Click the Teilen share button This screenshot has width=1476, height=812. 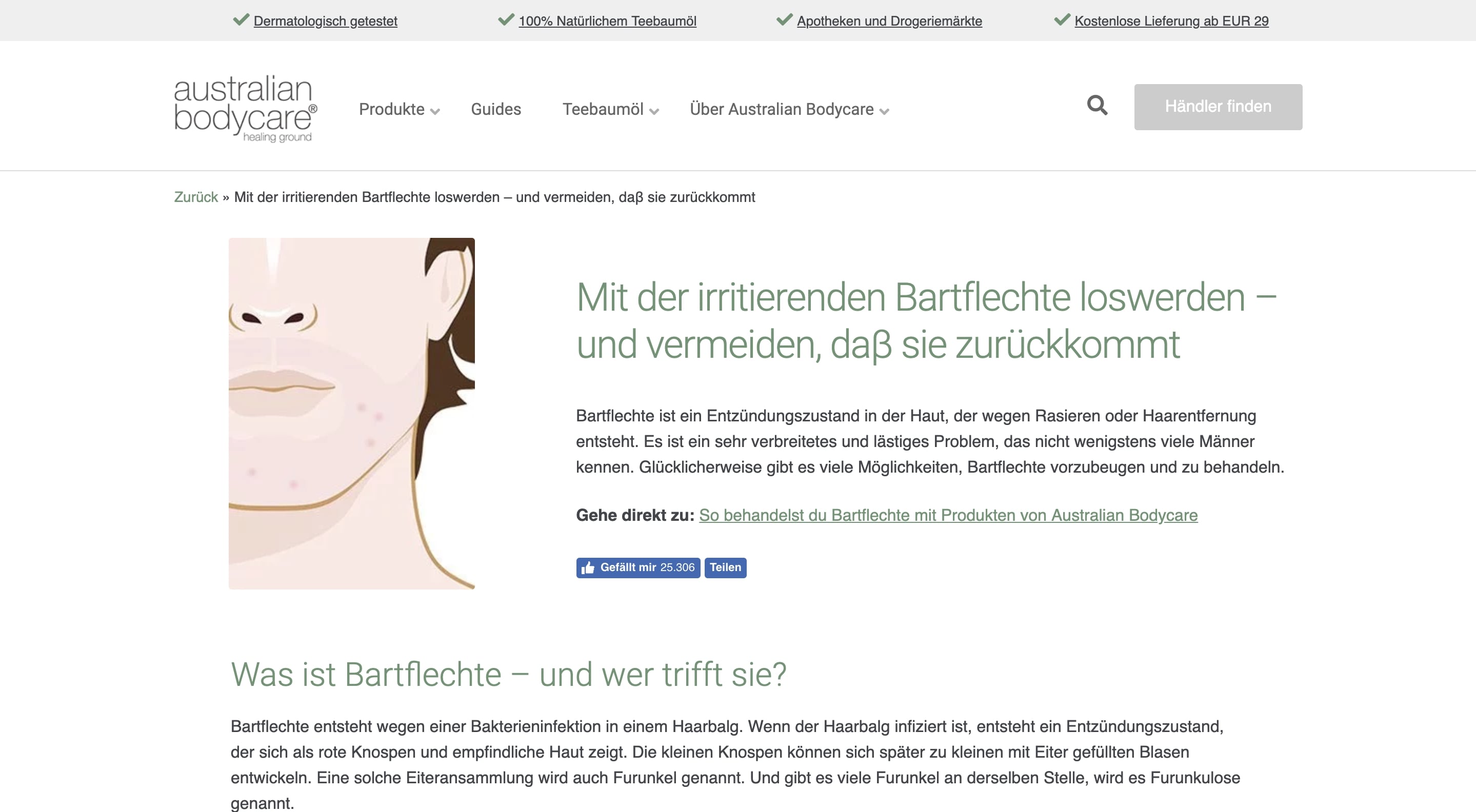[x=725, y=567]
